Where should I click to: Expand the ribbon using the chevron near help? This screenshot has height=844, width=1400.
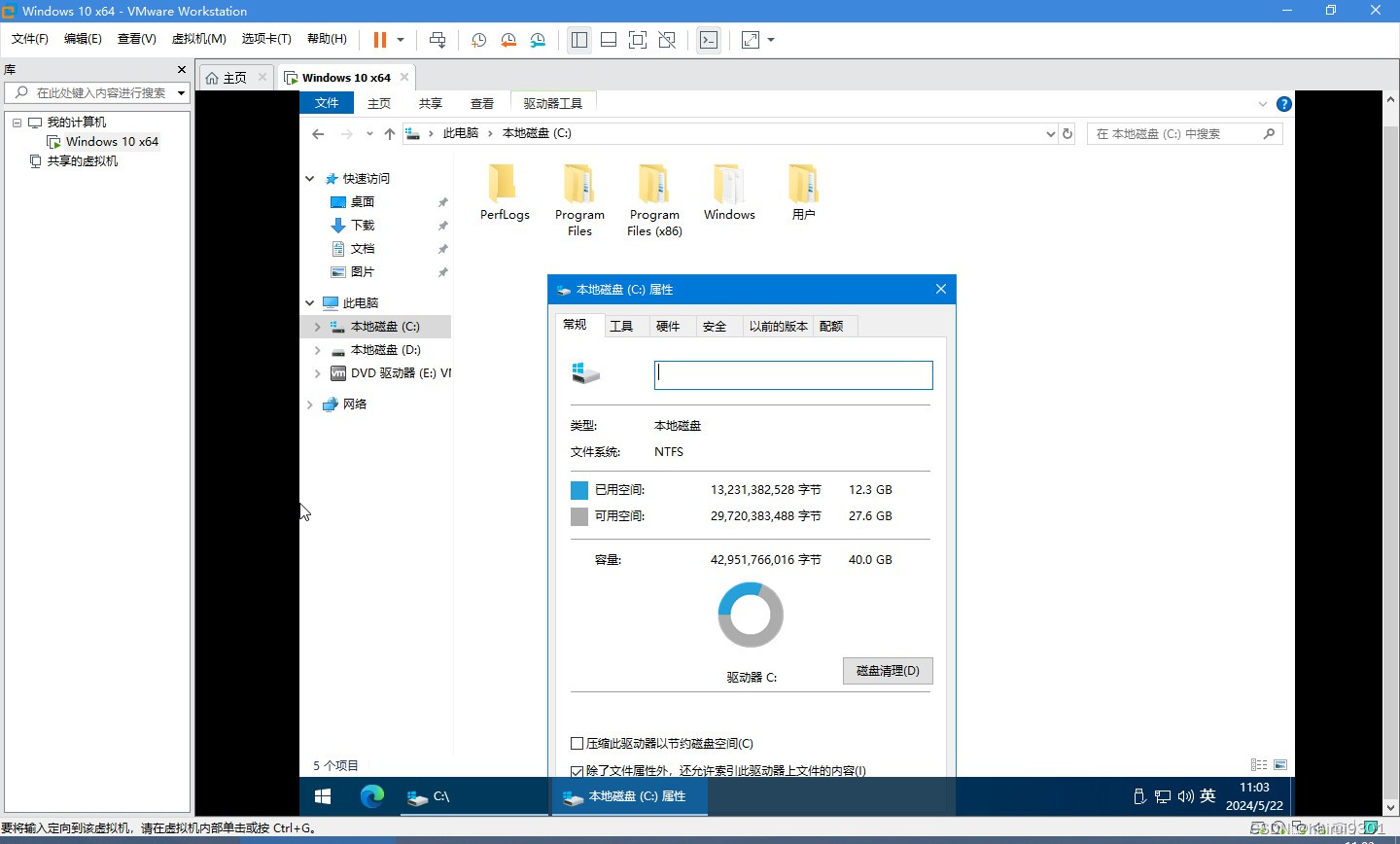1263,104
